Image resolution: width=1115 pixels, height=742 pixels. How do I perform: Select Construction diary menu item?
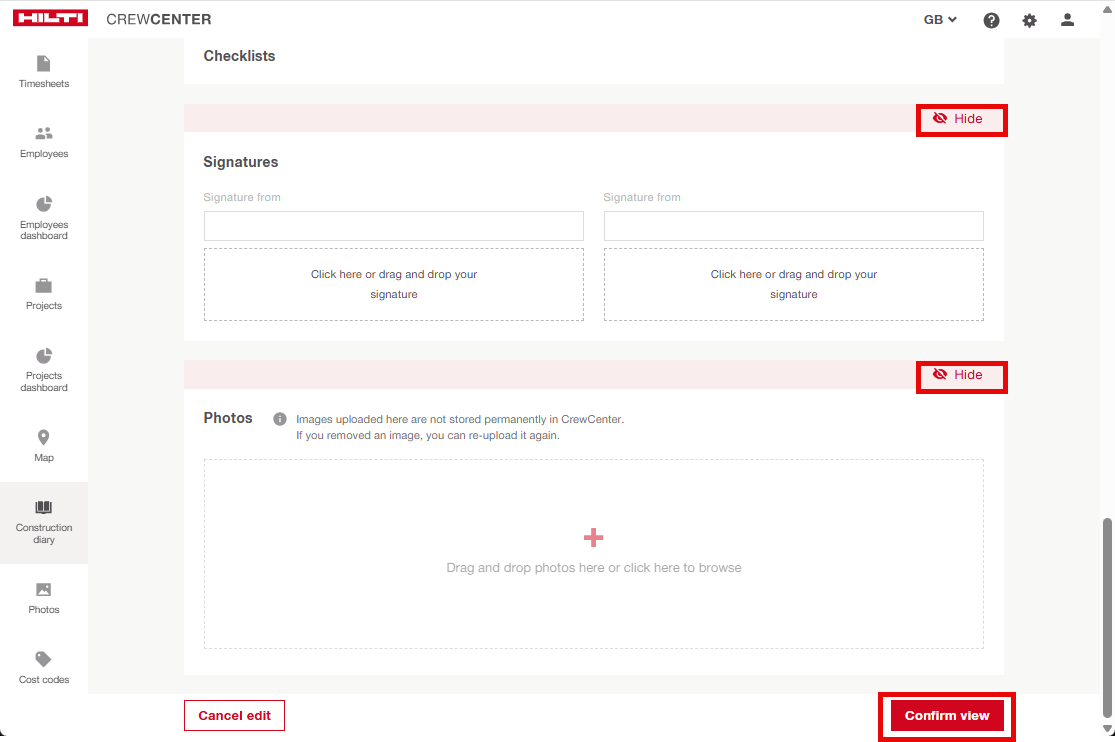tap(43, 522)
